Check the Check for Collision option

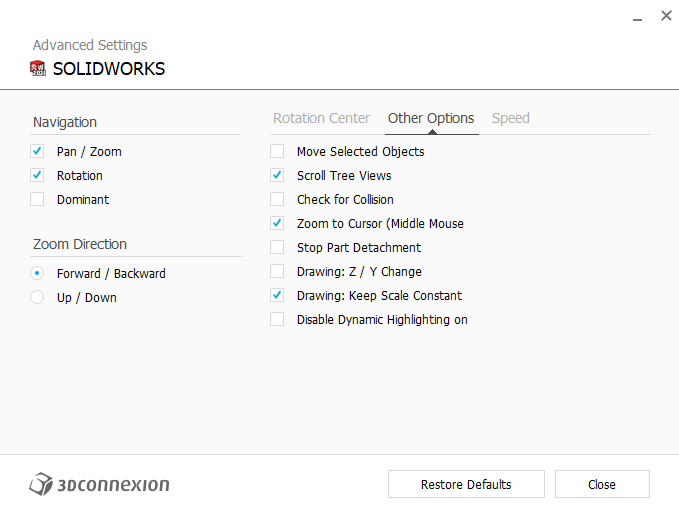[277, 199]
